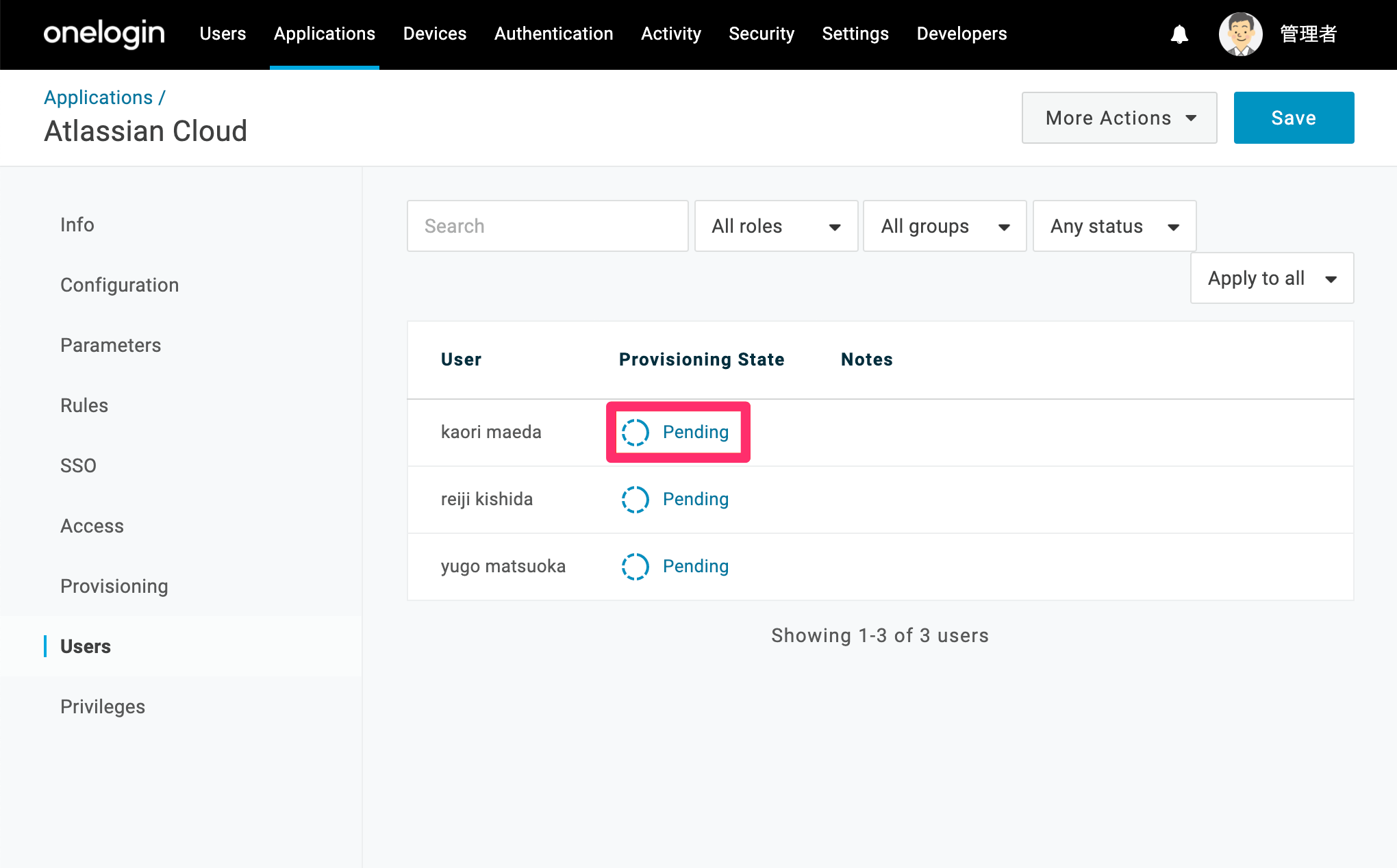This screenshot has height=868, width=1397.
Task: Open the Applications top menu
Action: (x=325, y=34)
